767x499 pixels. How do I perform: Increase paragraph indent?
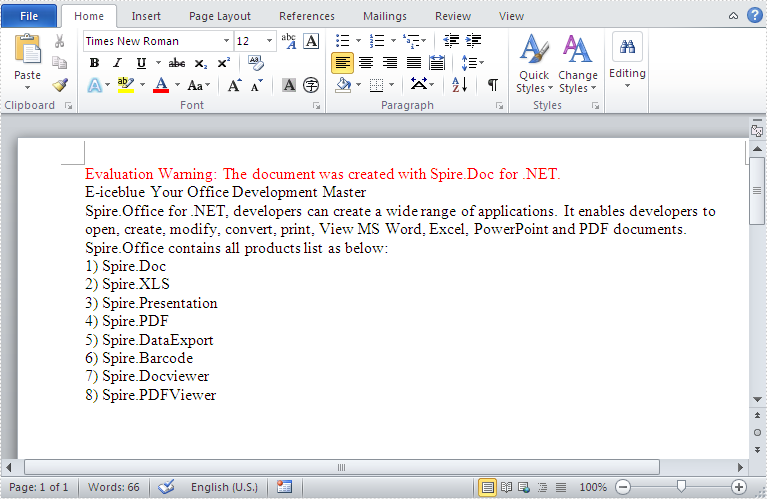point(473,41)
